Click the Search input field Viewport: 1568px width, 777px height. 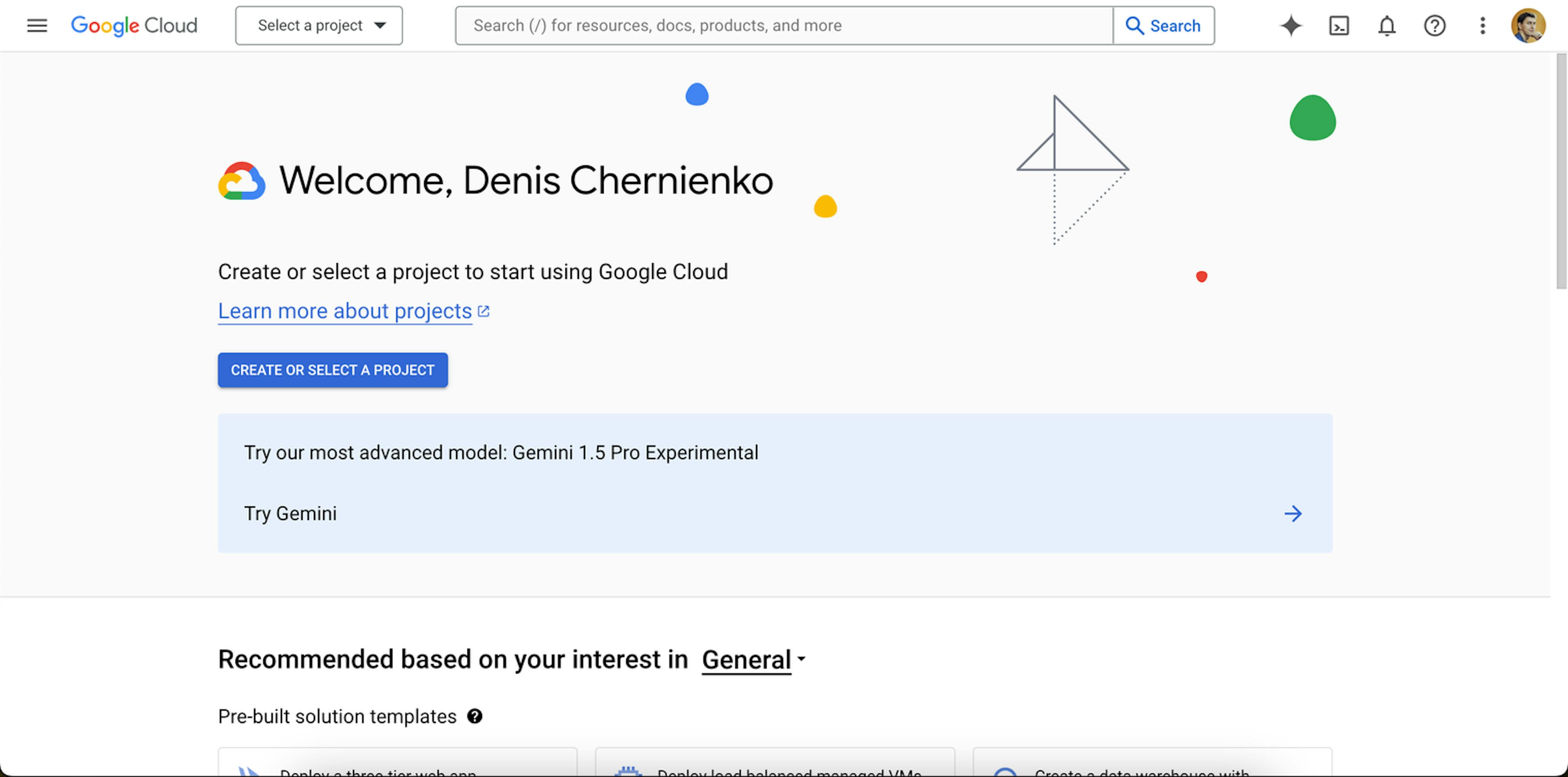pyautogui.click(x=785, y=25)
